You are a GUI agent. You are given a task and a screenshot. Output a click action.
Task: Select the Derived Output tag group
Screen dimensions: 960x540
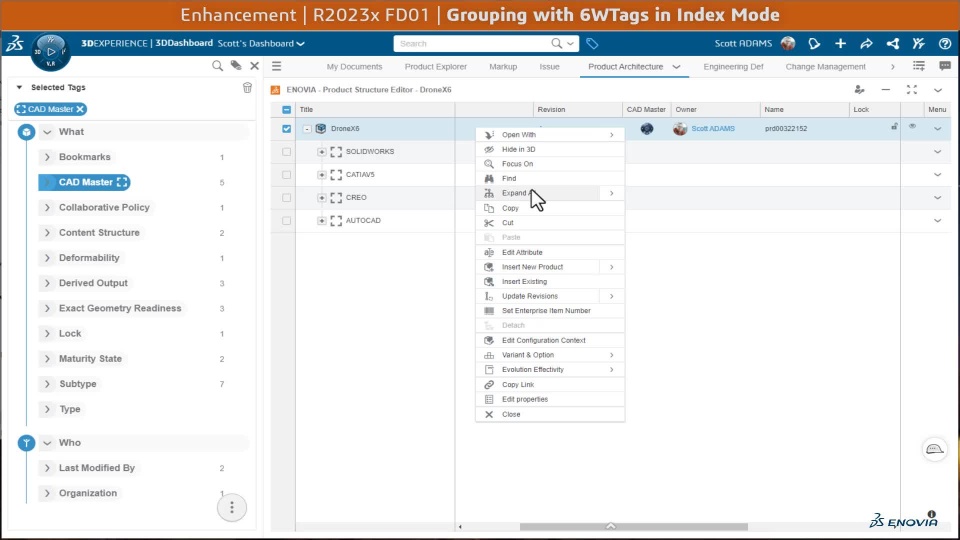click(x=93, y=283)
